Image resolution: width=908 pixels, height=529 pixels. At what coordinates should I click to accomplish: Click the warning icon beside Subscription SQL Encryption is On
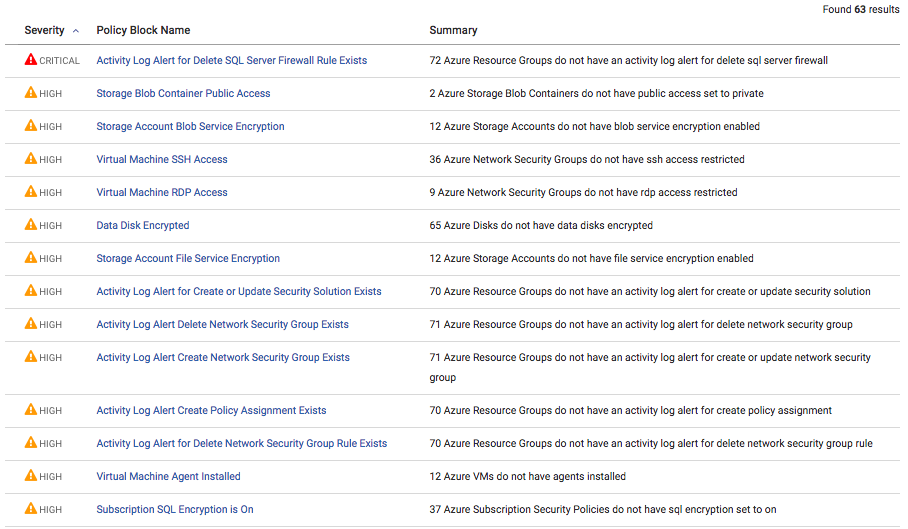coord(30,509)
